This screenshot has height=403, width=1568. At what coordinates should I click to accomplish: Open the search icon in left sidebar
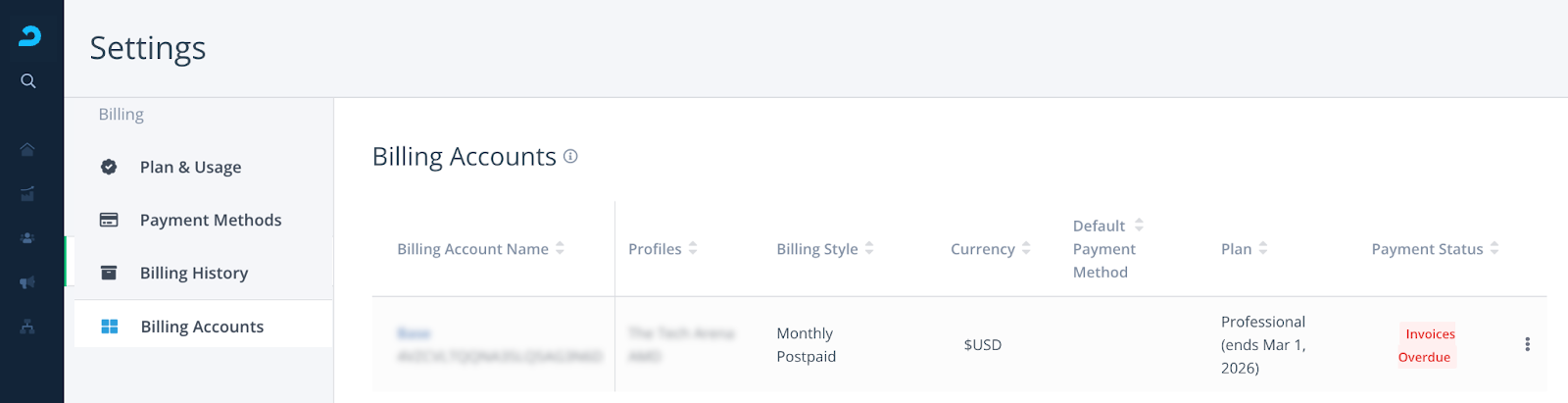(x=28, y=80)
